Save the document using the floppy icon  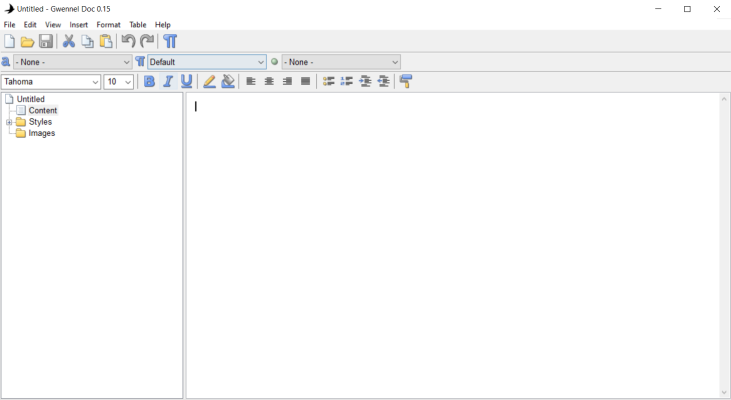tap(46, 41)
